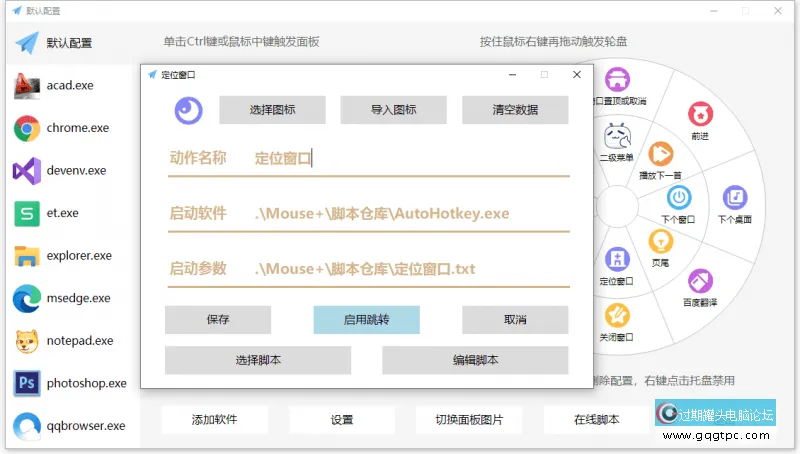Image resolution: width=800 pixels, height=454 pixels.
Task: Close the 定位窗口 dialog
Action: [577, 74]
